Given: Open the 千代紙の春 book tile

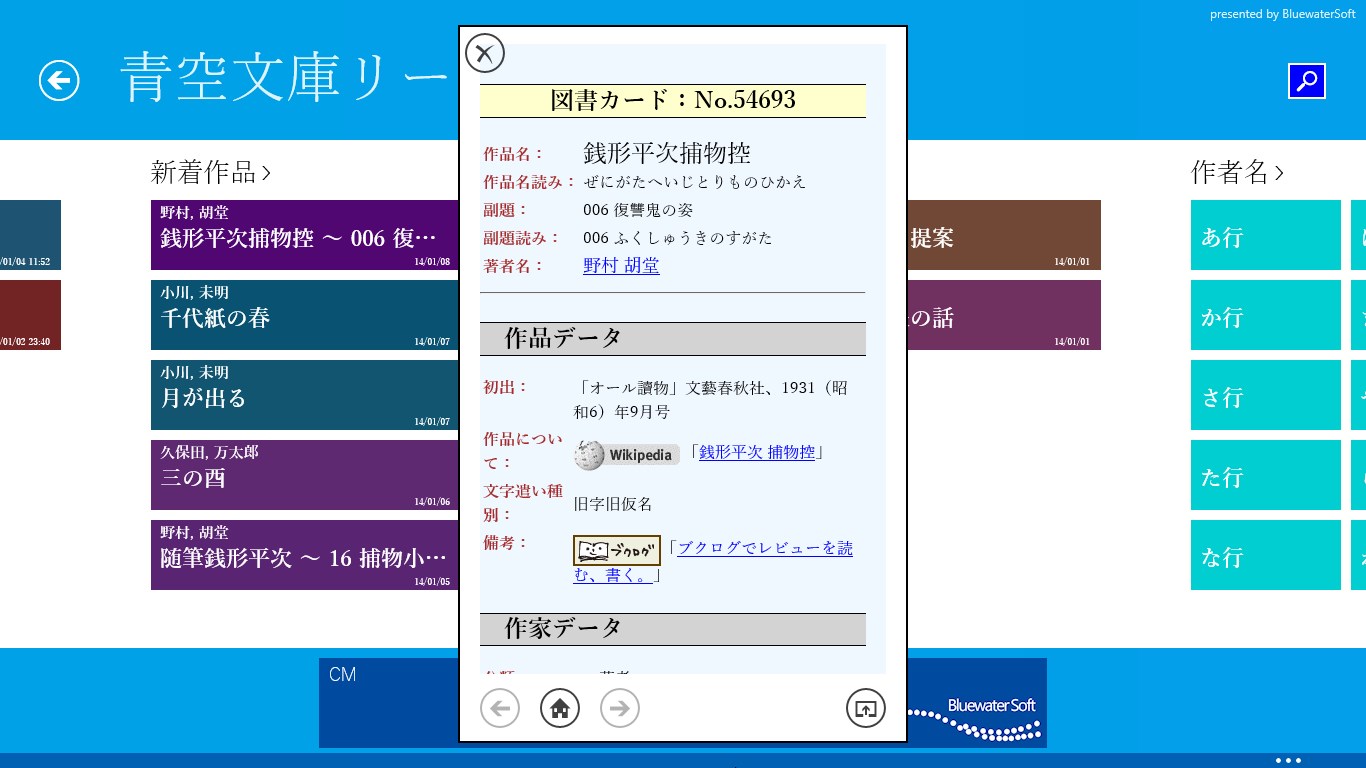Looking at the screenshot, I should 304,315.
